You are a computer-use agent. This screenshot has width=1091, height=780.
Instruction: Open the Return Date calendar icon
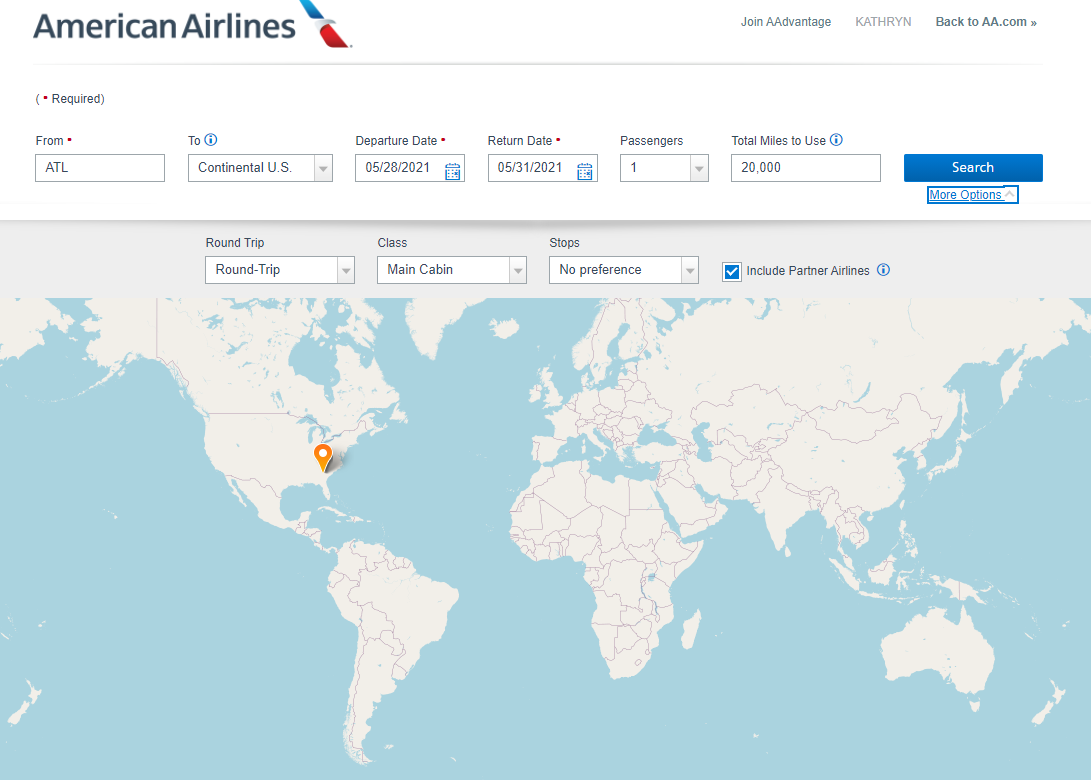pyautogui.click(x=584, y=170)
